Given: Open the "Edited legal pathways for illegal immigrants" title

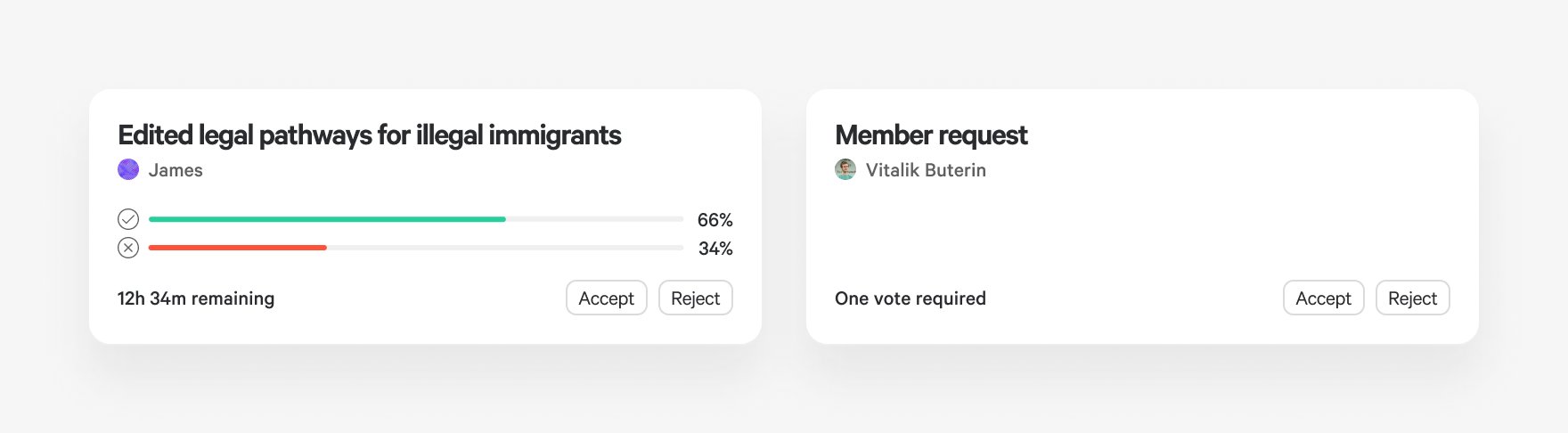Looking at the screenshot, I should (370, 135).
